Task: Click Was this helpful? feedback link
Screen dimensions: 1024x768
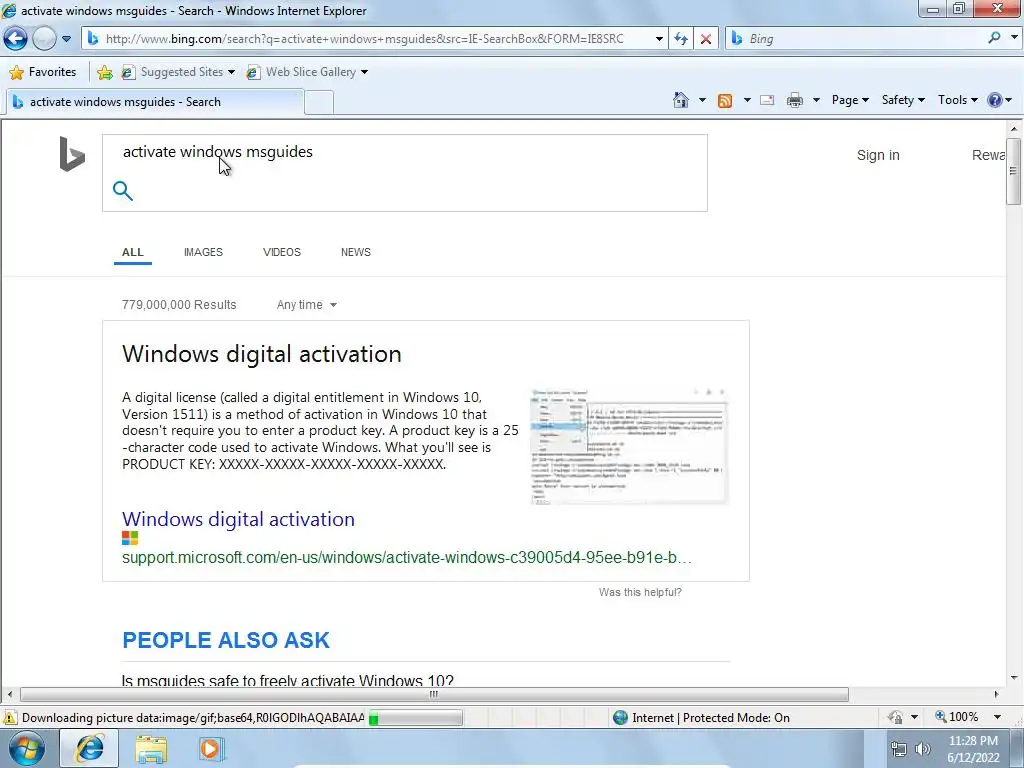Action: pos(640,592)
